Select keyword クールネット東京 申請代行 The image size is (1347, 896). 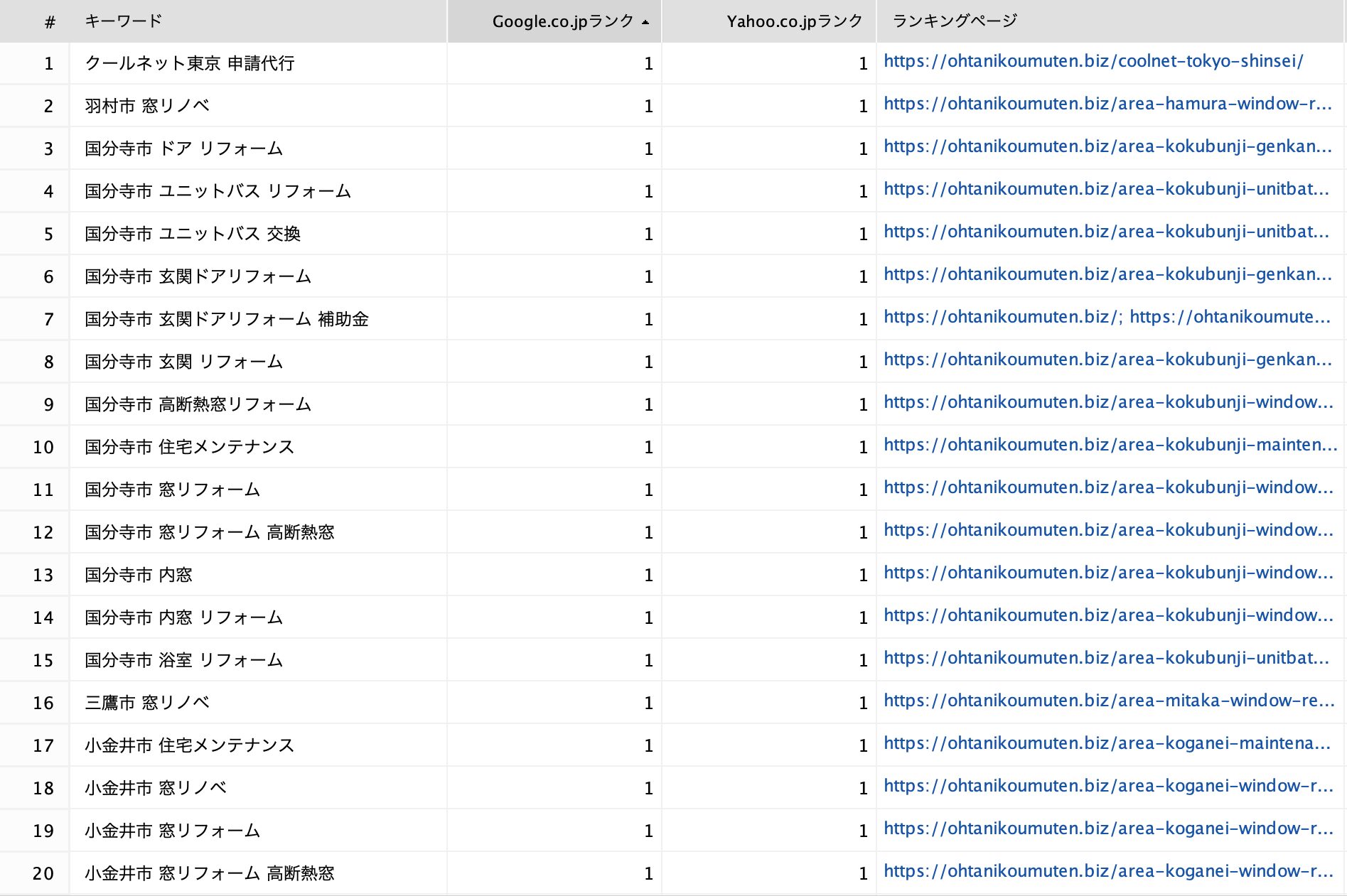tap(189, 63)
